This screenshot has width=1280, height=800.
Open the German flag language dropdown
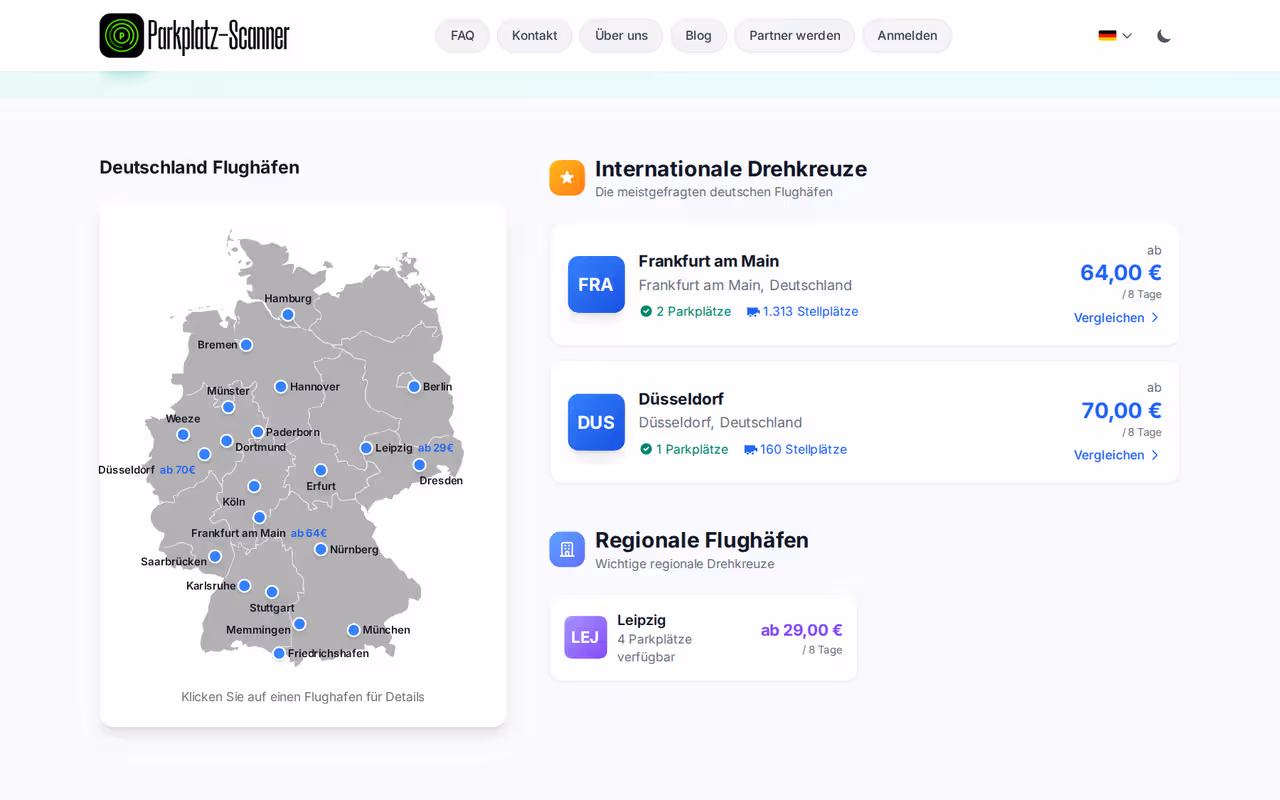tap(1115, 36)
